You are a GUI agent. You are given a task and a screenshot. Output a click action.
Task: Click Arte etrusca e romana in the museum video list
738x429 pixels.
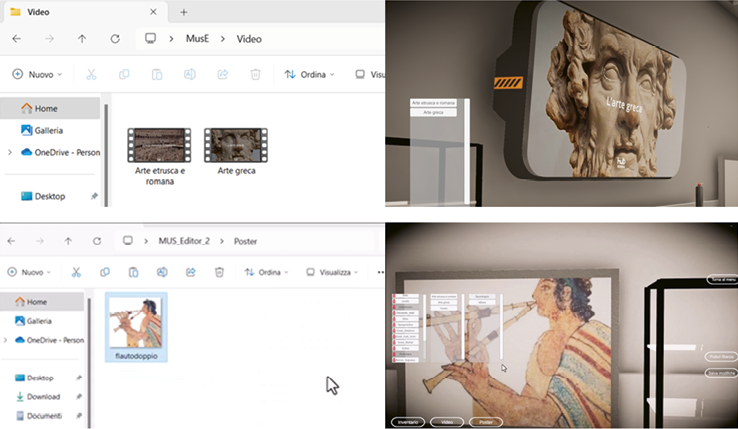[x=433, y=103]
